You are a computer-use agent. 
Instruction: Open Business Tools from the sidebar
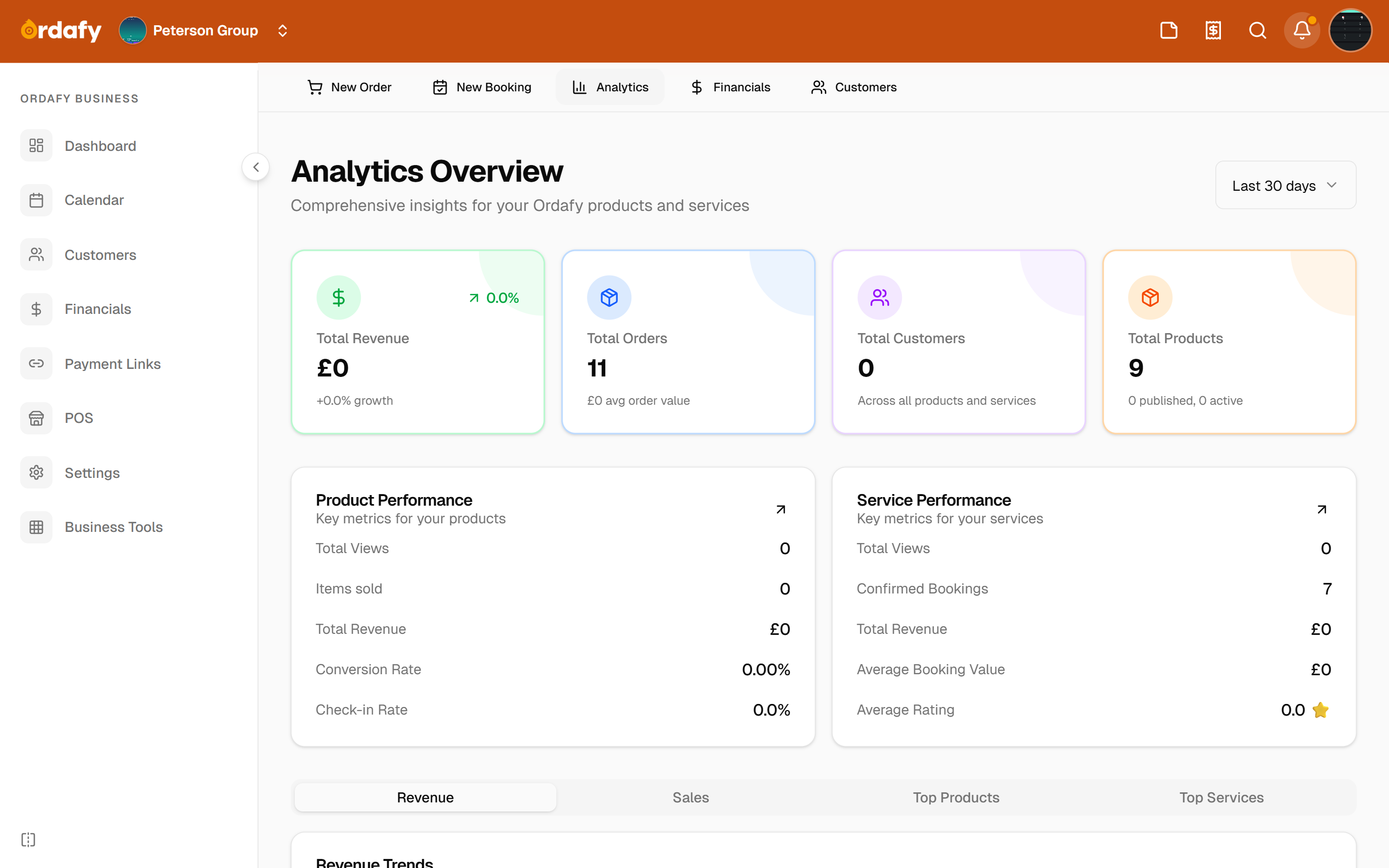point(129,527)
